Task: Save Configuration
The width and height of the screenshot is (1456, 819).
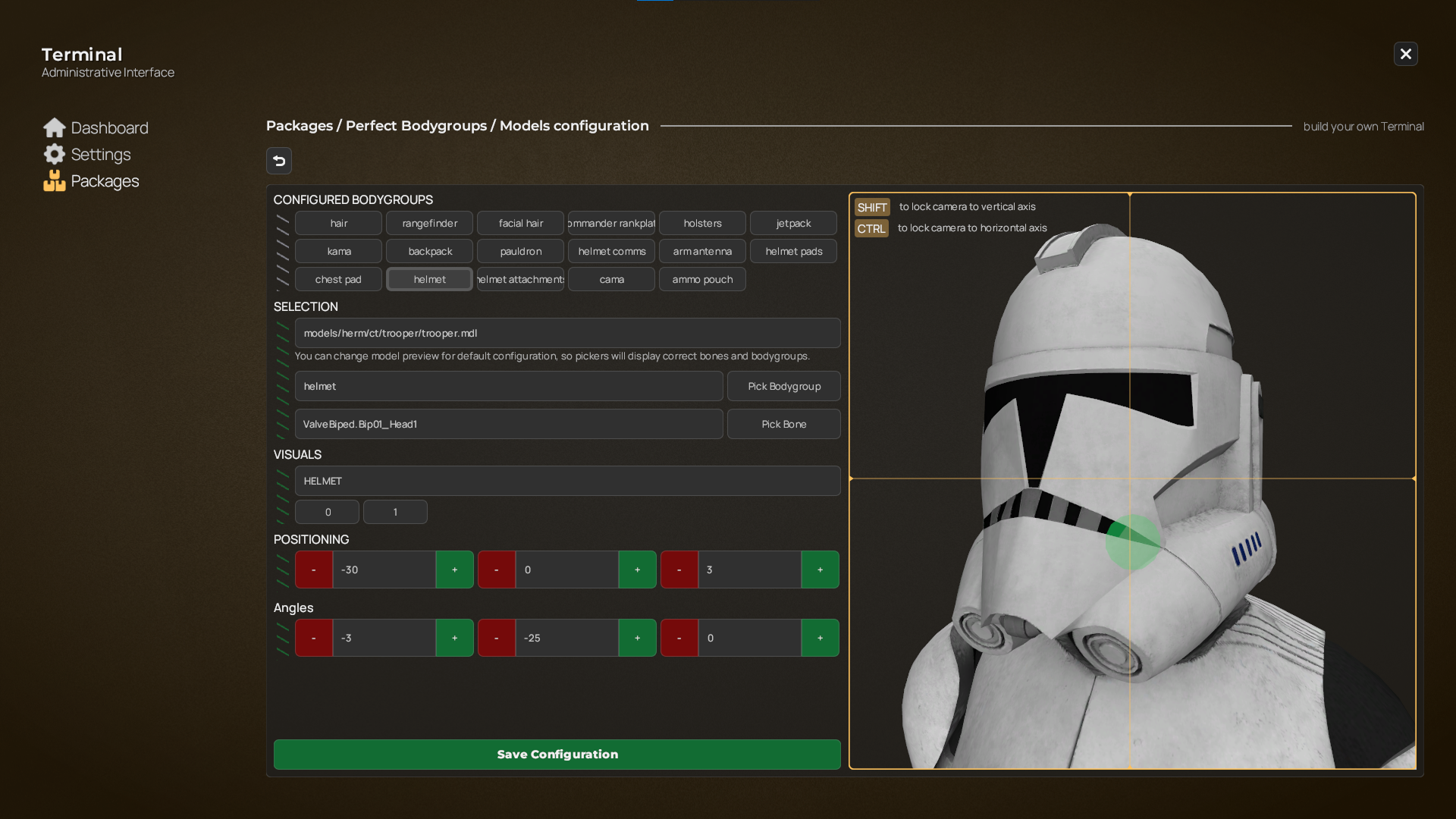Action: pyautogui.click(x=557, y=755)
